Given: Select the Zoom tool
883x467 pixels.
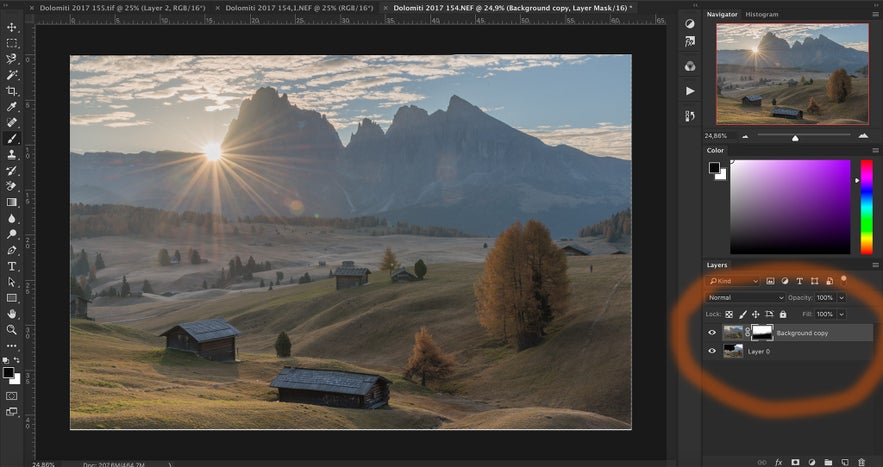Looking at the screenshot, I should [11, 330].
